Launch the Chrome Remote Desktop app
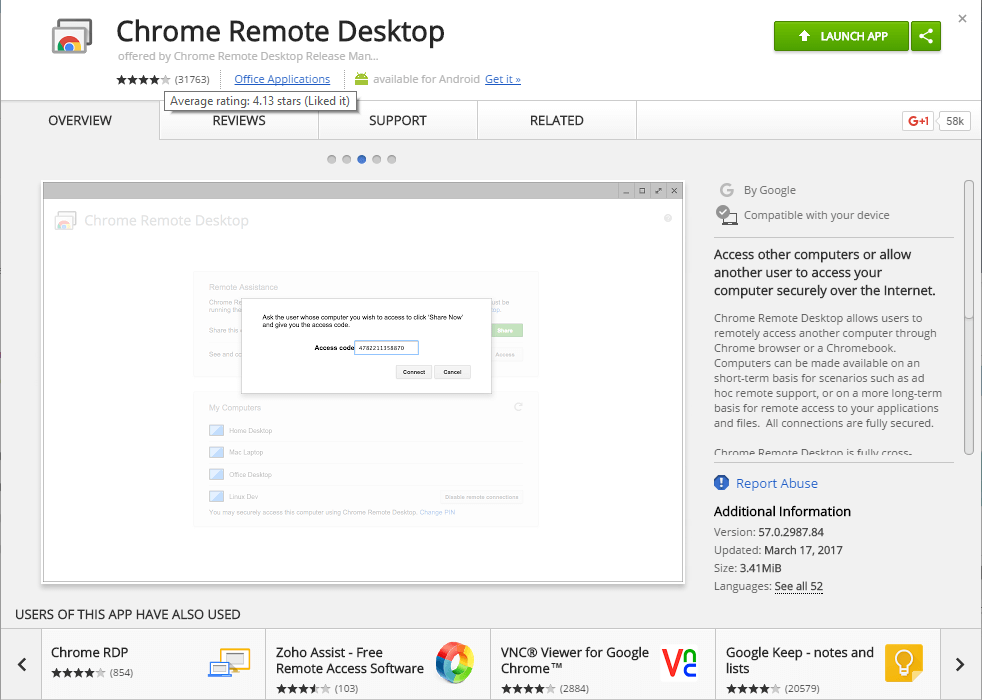This screenshot has height=700, width=982. 841,36
